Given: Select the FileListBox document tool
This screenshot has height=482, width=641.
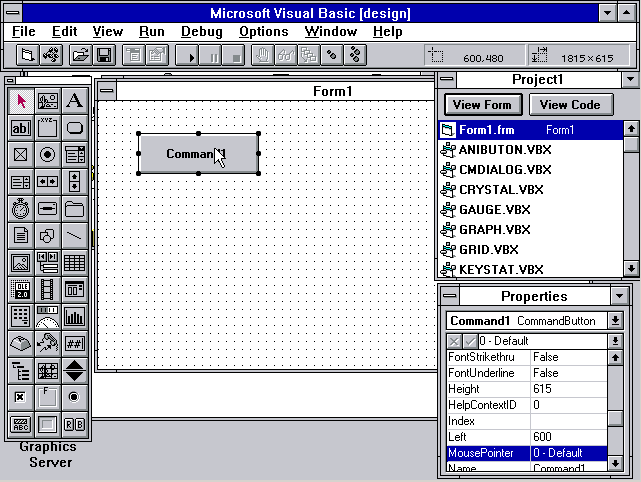Looking at the screenshot, I should (x=20, y=235).
